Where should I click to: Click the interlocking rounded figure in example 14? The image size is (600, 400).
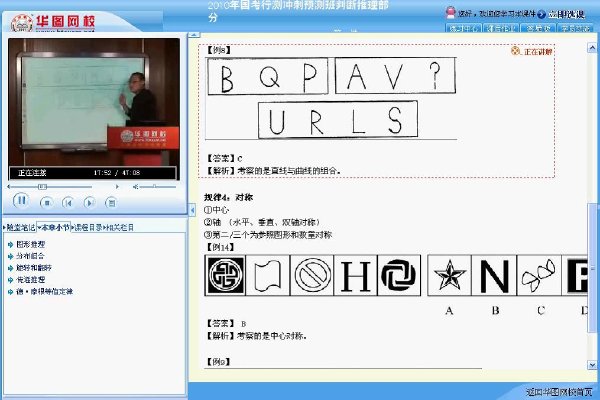click(399, 275)
